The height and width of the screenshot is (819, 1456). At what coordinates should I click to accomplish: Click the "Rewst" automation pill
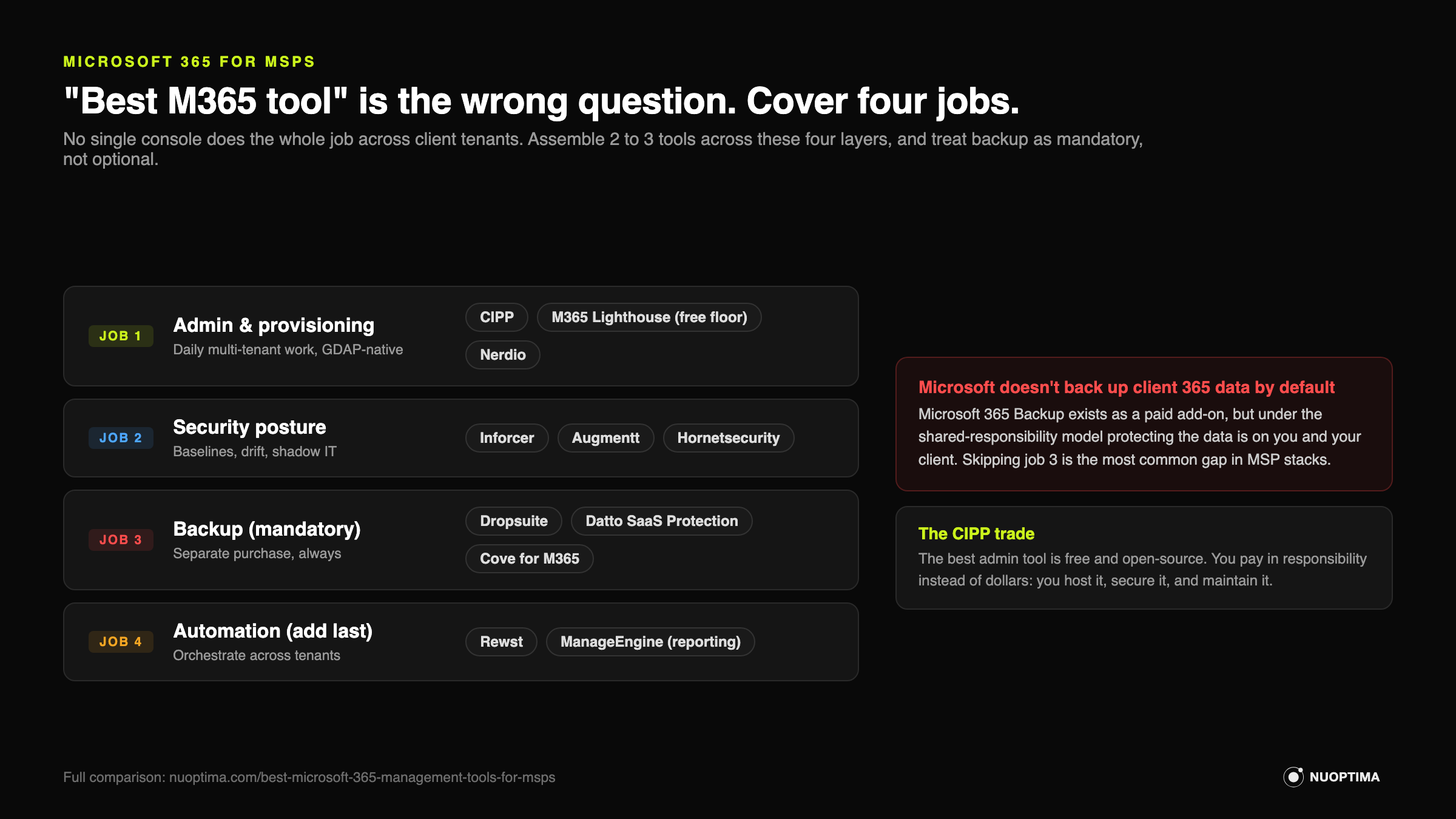click(x=501, y=642)
